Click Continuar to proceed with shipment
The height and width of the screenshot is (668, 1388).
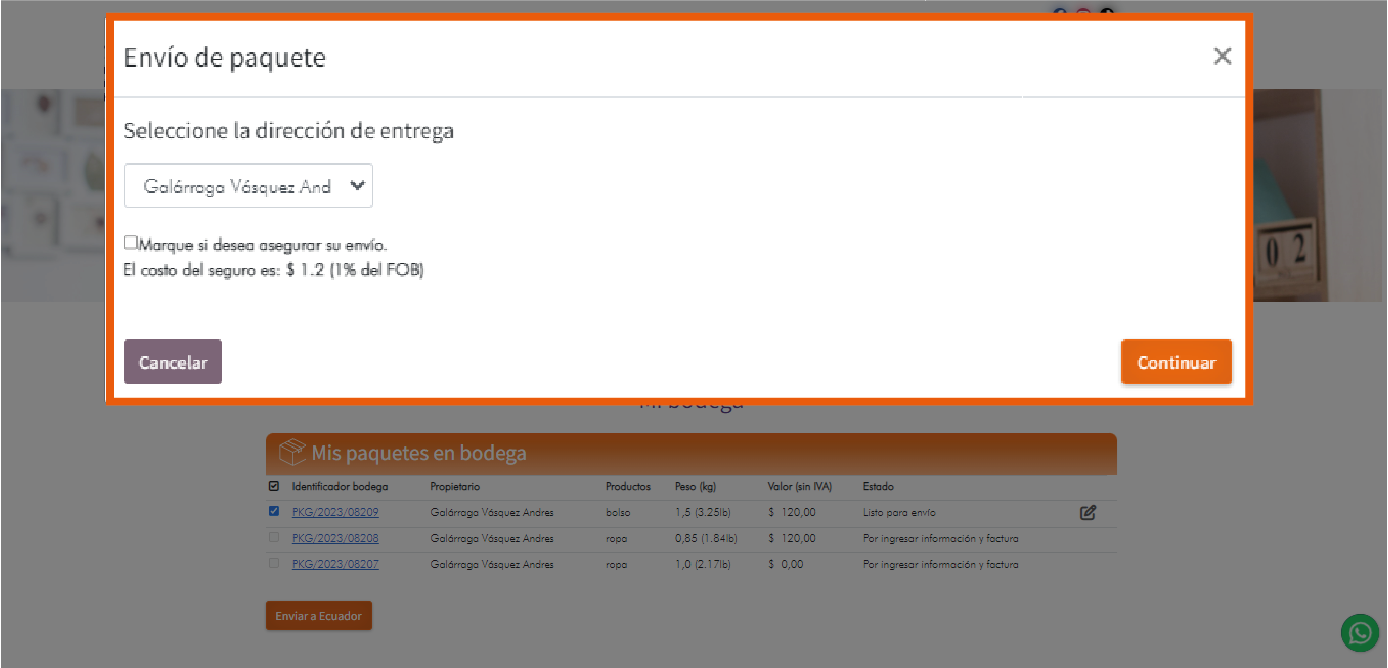point(1176,362)
